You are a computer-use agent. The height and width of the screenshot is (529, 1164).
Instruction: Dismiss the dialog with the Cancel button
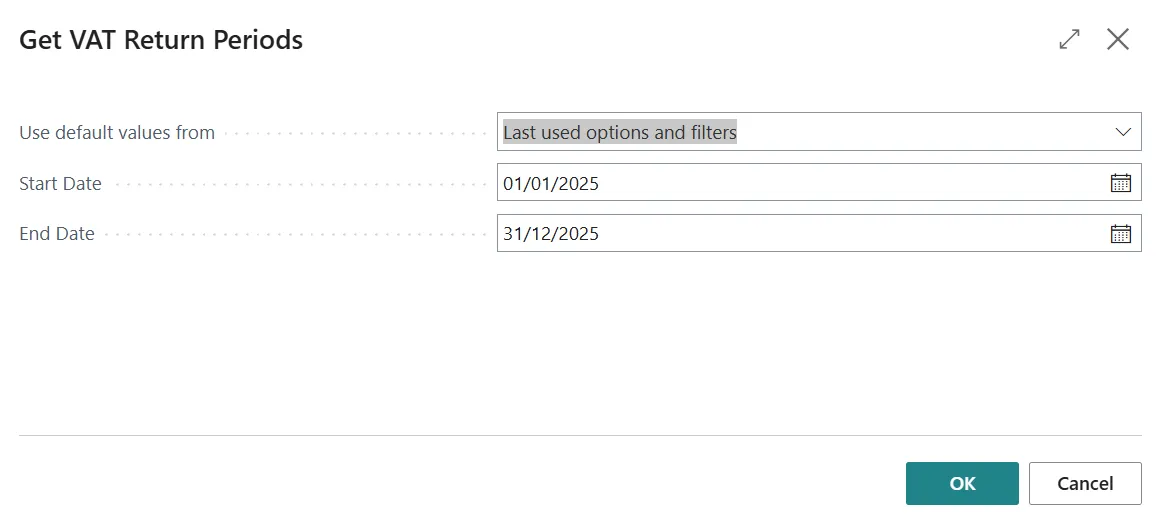point(1085,484)
